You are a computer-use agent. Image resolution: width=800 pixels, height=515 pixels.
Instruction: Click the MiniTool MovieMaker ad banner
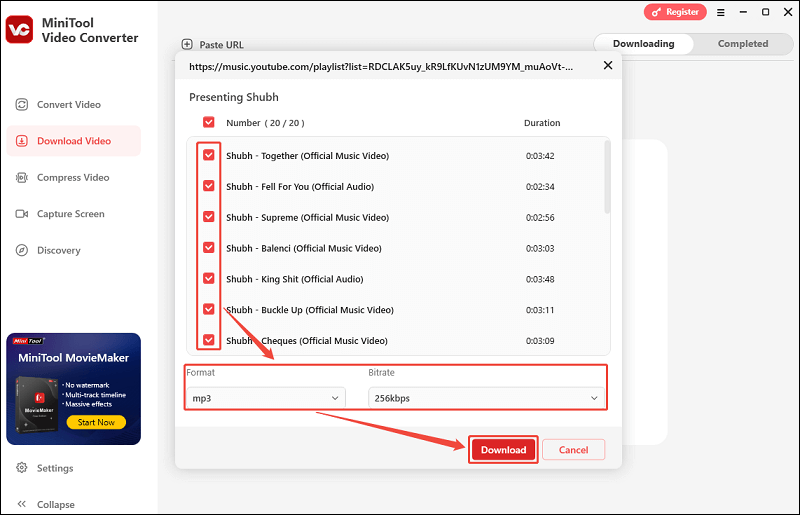coord(73,389)
